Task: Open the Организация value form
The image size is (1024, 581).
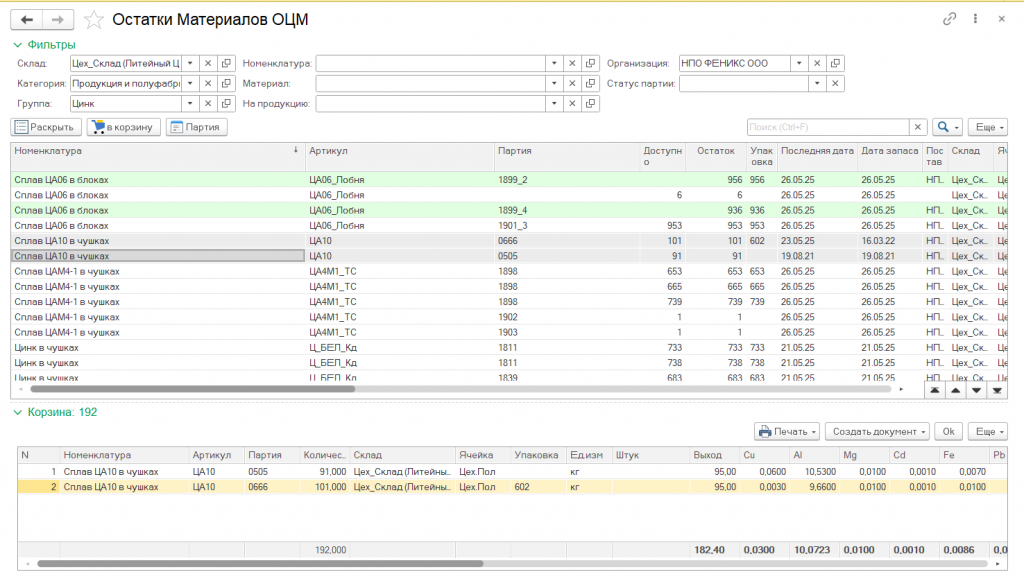Action: point(835,63)
